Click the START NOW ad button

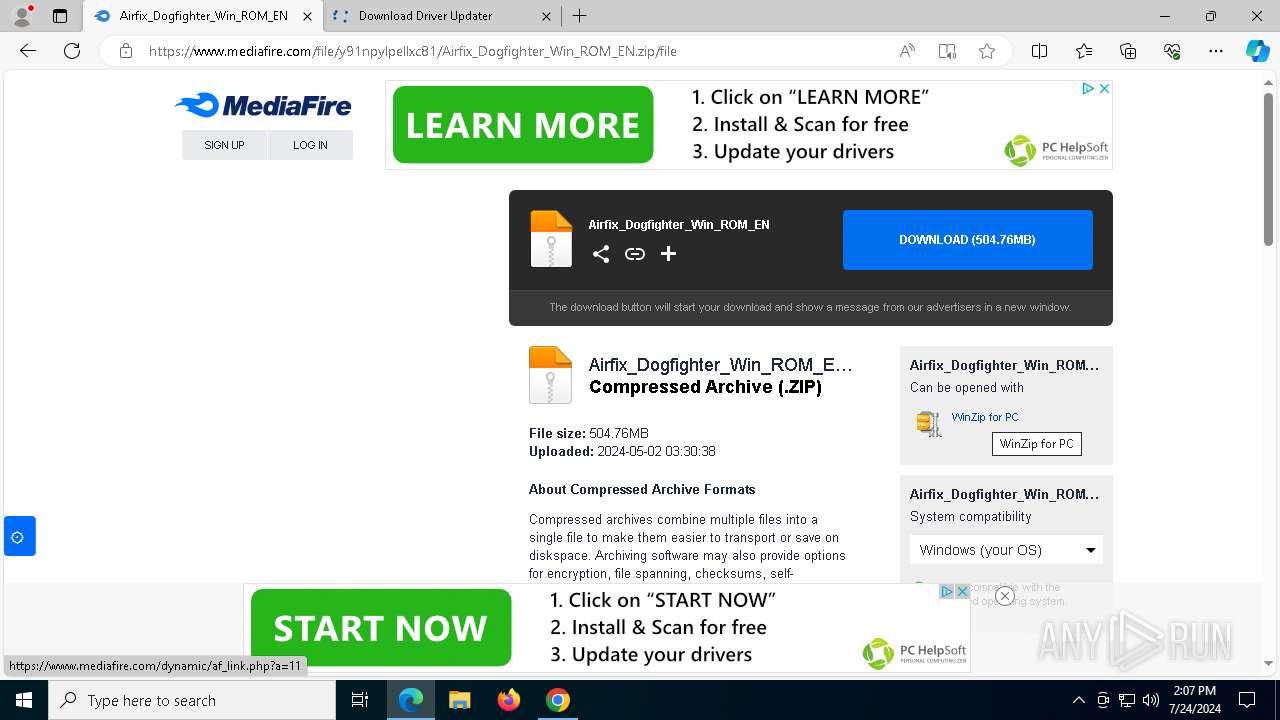click(381, 628)
